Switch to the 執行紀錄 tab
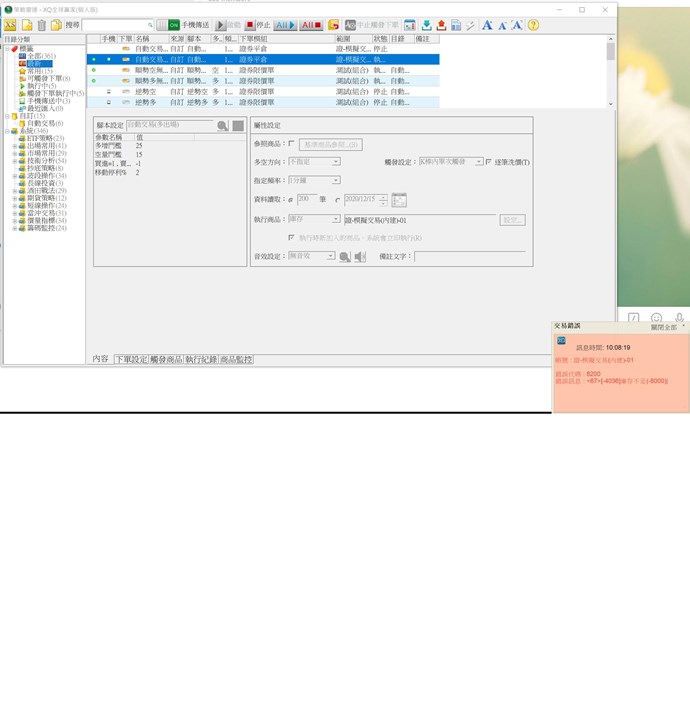 (200, 359)
